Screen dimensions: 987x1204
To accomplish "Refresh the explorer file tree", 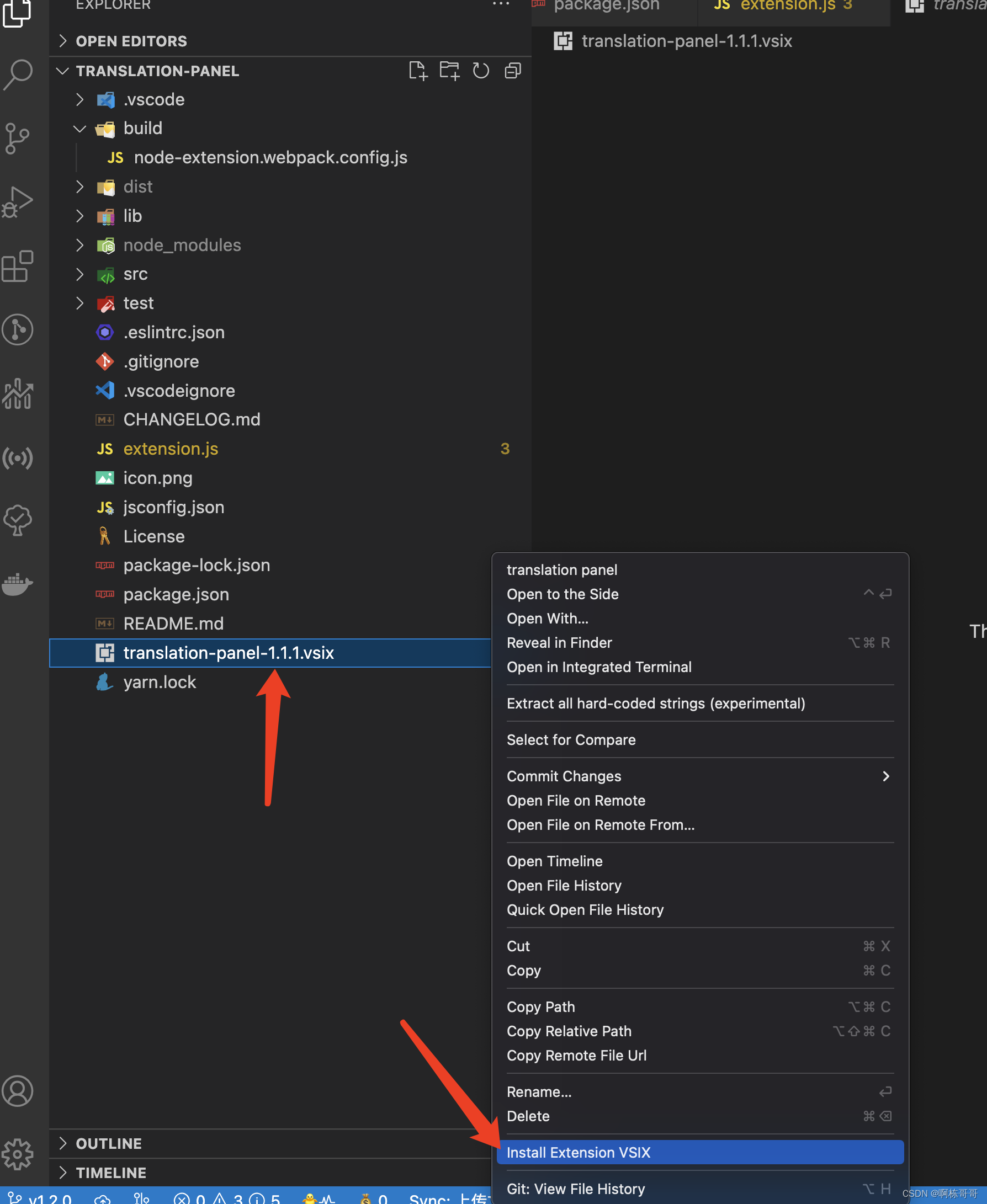I will pos(481,71).
